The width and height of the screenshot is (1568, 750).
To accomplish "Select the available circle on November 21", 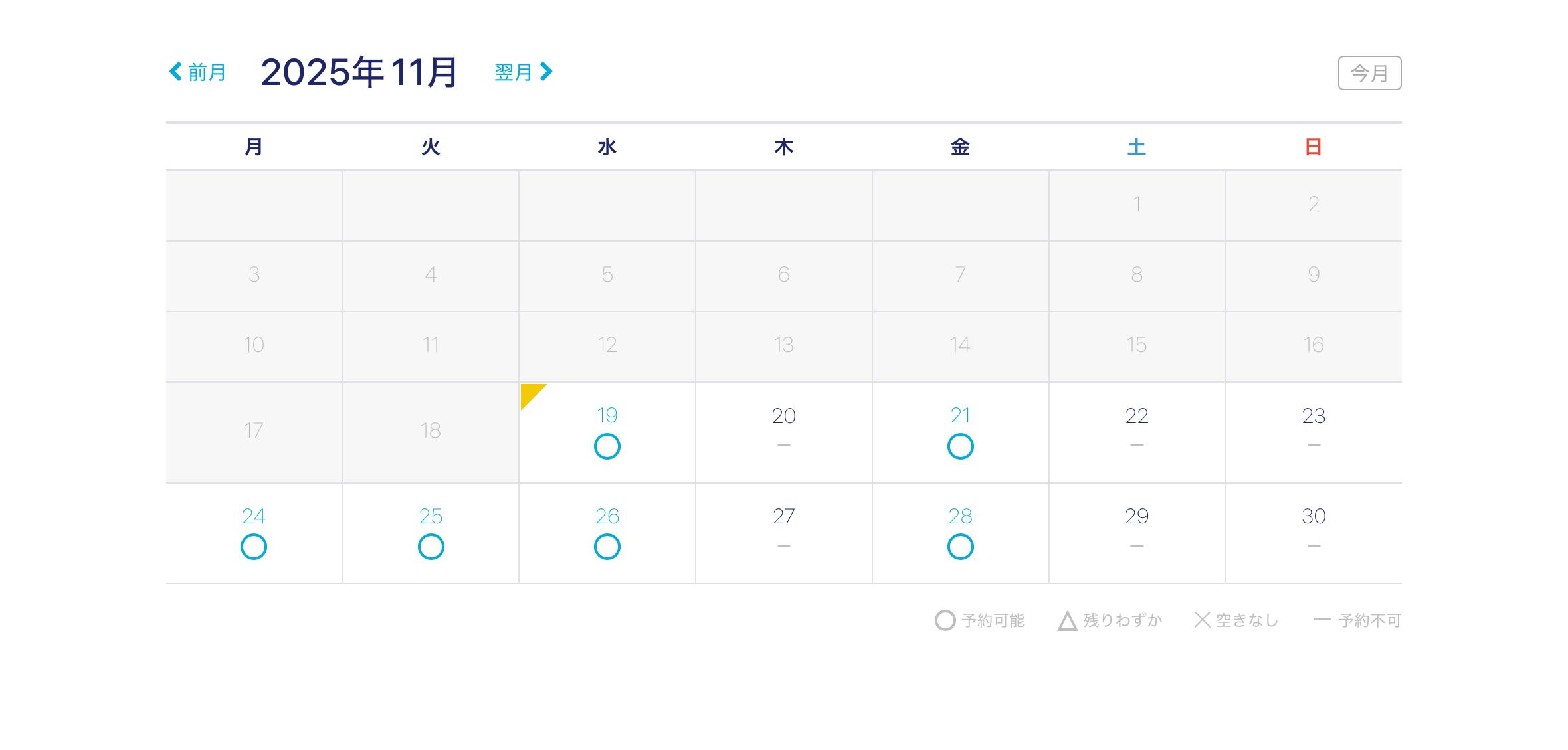I will coord(960,446).
